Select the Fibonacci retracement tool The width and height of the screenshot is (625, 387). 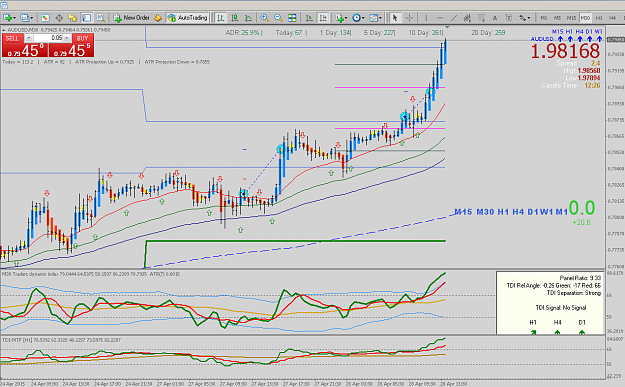point(481,18)
